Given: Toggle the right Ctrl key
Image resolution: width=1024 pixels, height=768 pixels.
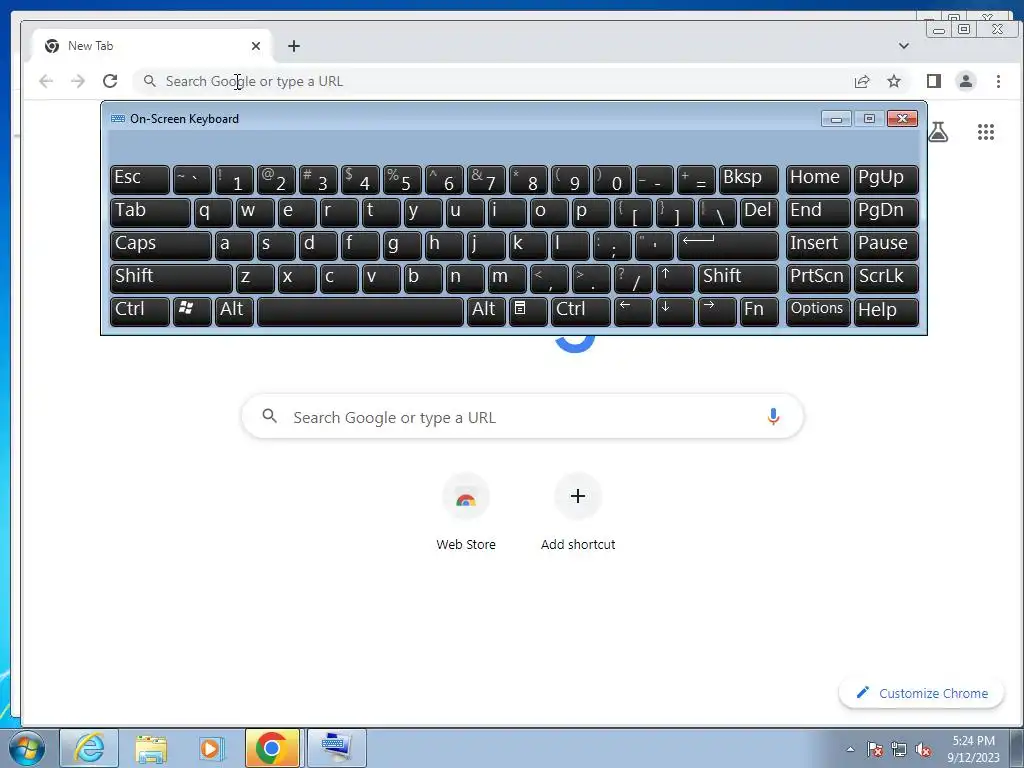Looking at the screenshot, I should 581,311.
